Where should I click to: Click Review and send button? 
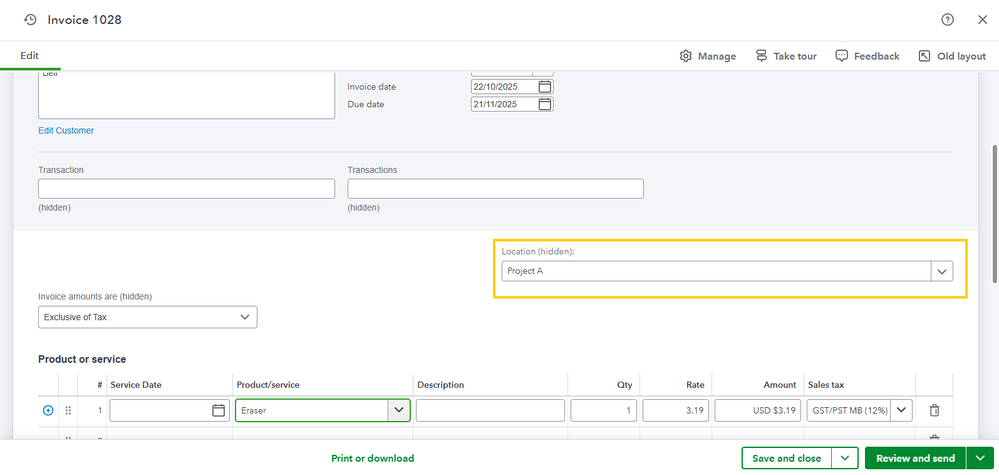[916, 458]
